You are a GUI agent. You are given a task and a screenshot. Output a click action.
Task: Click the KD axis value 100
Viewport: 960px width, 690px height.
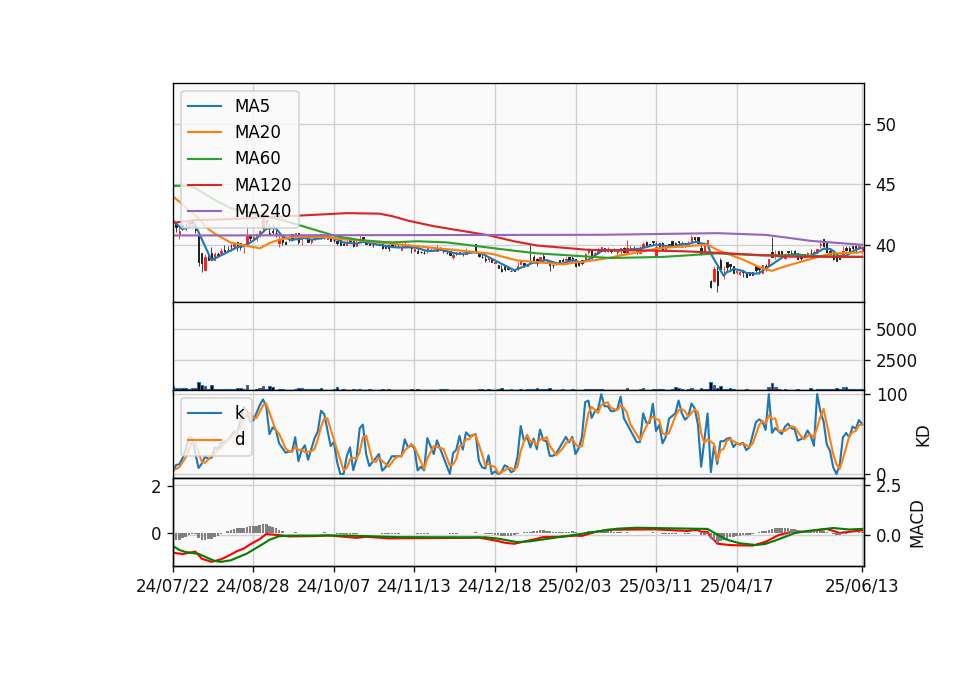892,395
